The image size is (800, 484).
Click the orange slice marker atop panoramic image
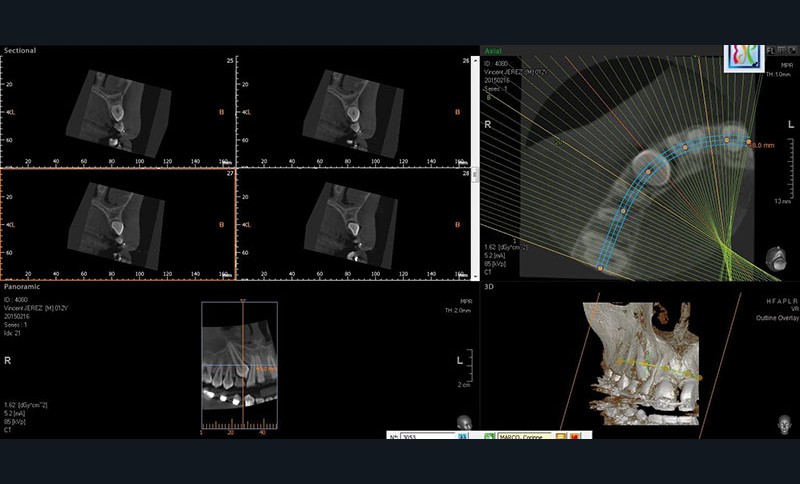(x=245, y=300)
